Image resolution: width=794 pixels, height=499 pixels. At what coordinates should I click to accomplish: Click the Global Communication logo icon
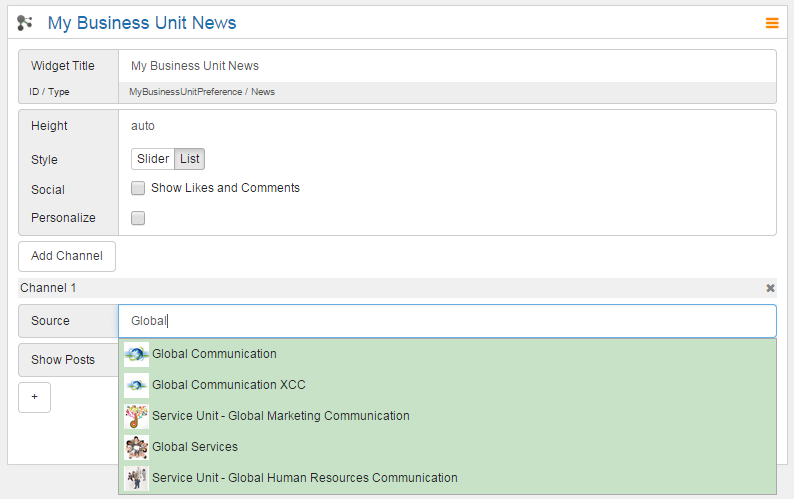136,354
